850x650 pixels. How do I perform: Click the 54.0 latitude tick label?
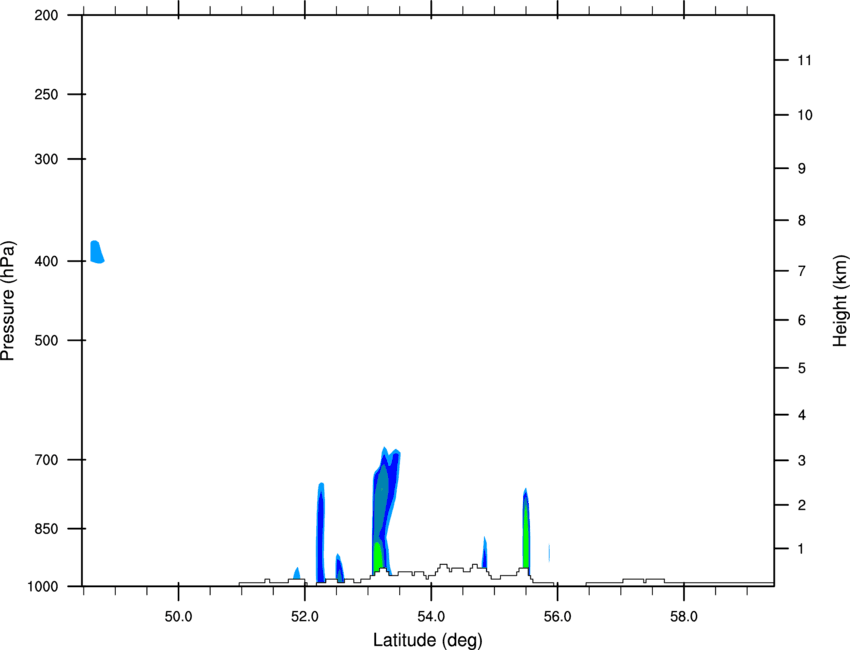431,617
